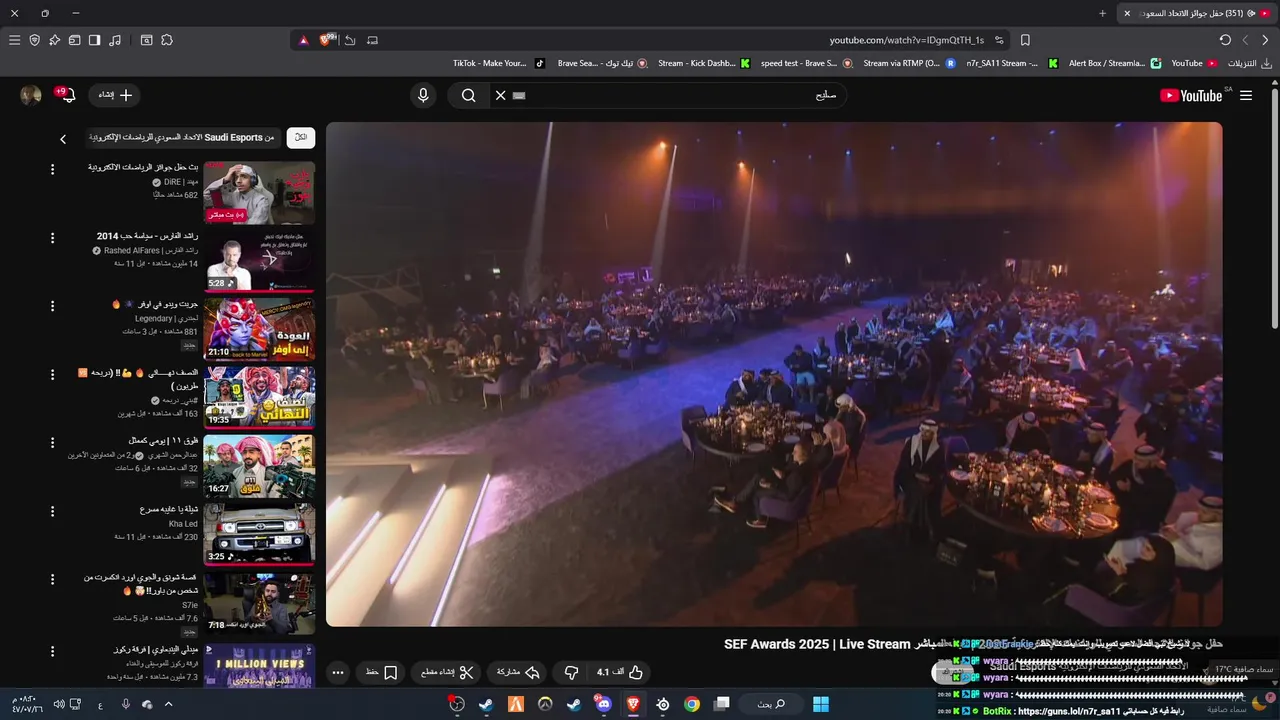Open the YouTube home logo

coord(1191,95)
